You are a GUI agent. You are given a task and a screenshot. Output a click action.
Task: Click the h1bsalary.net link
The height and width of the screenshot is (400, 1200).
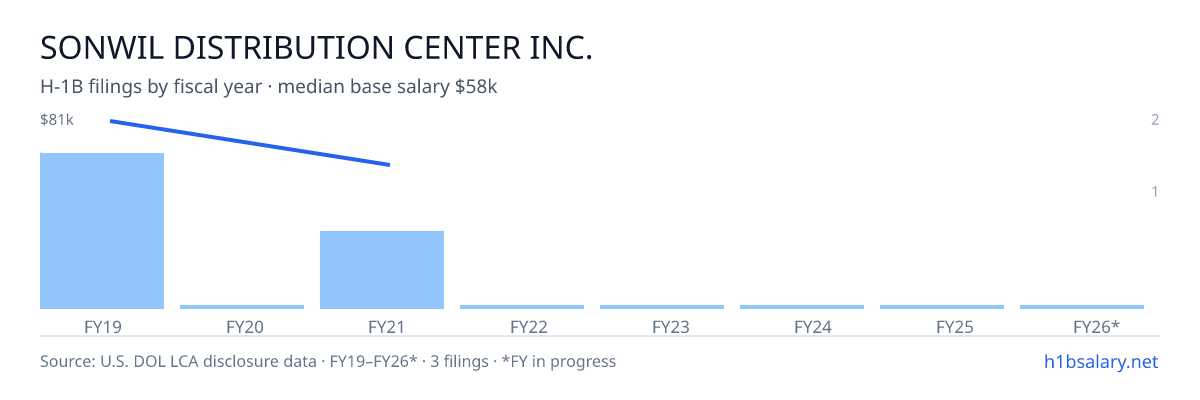1100,361
